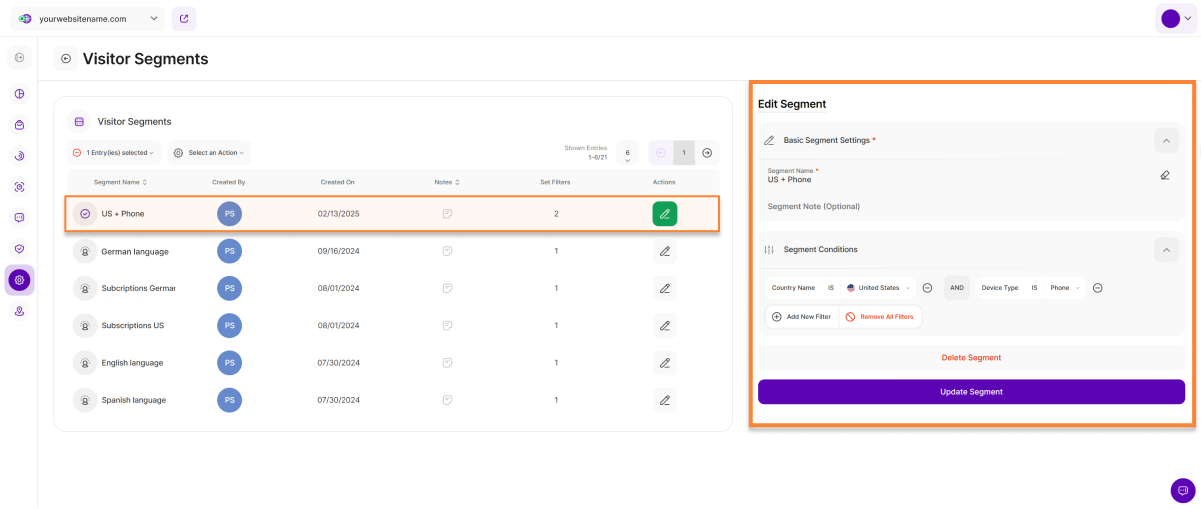
Task: Open the external site link icon
Action: coord(184,18)
